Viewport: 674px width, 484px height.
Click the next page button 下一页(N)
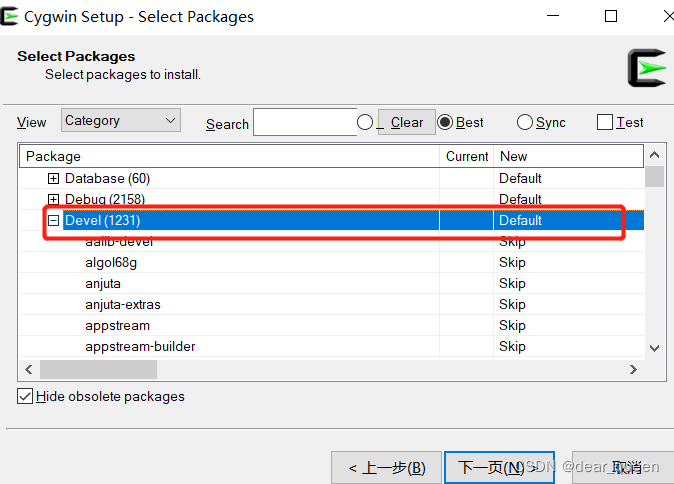(490, 467)
